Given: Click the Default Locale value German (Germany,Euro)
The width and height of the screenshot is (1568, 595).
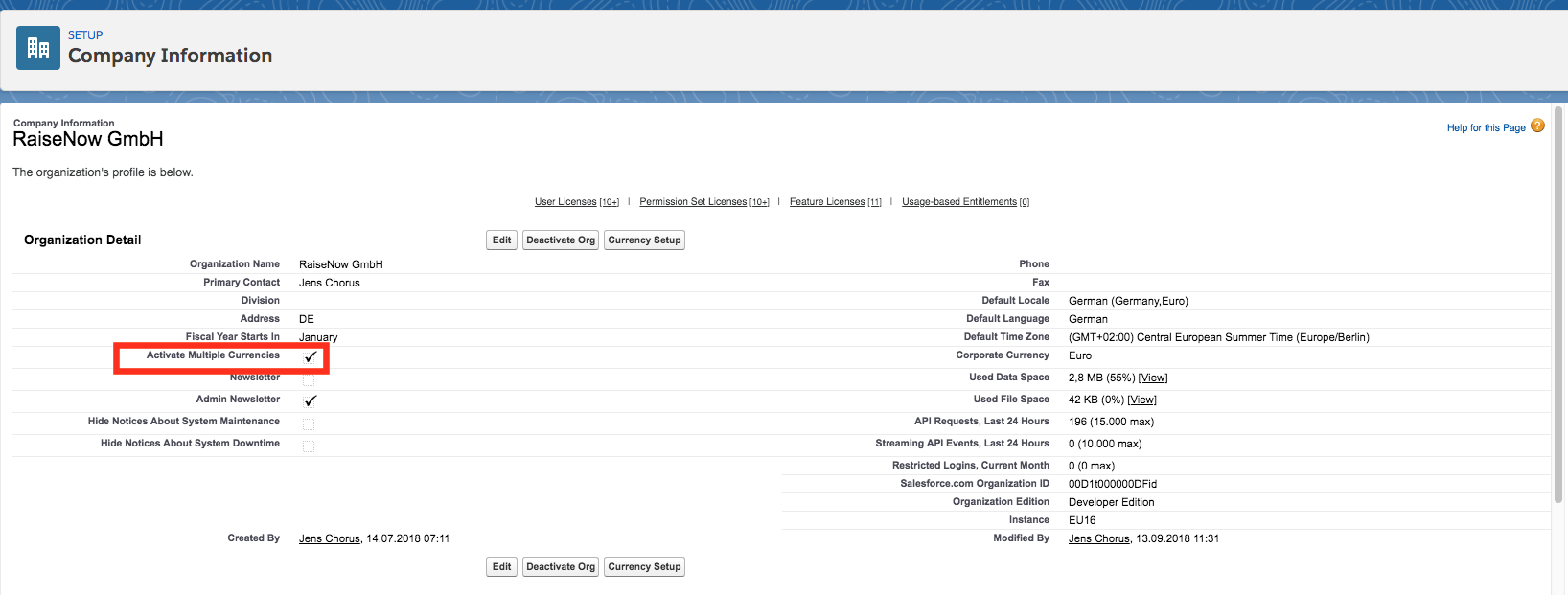Looking at the screenshot, I should tap(1128, 301).
